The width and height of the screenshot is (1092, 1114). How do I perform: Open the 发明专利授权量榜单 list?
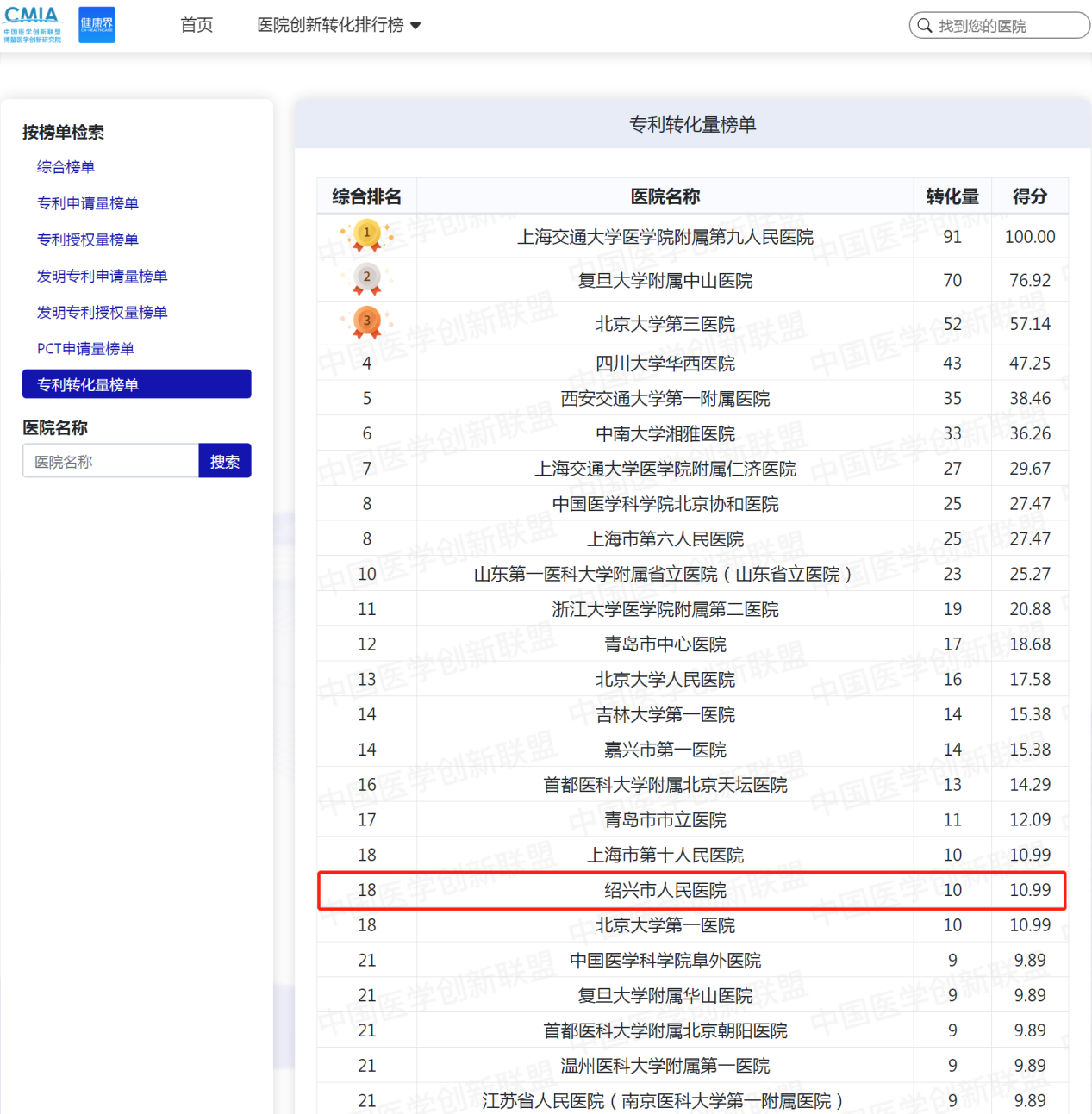coord(102,312)
